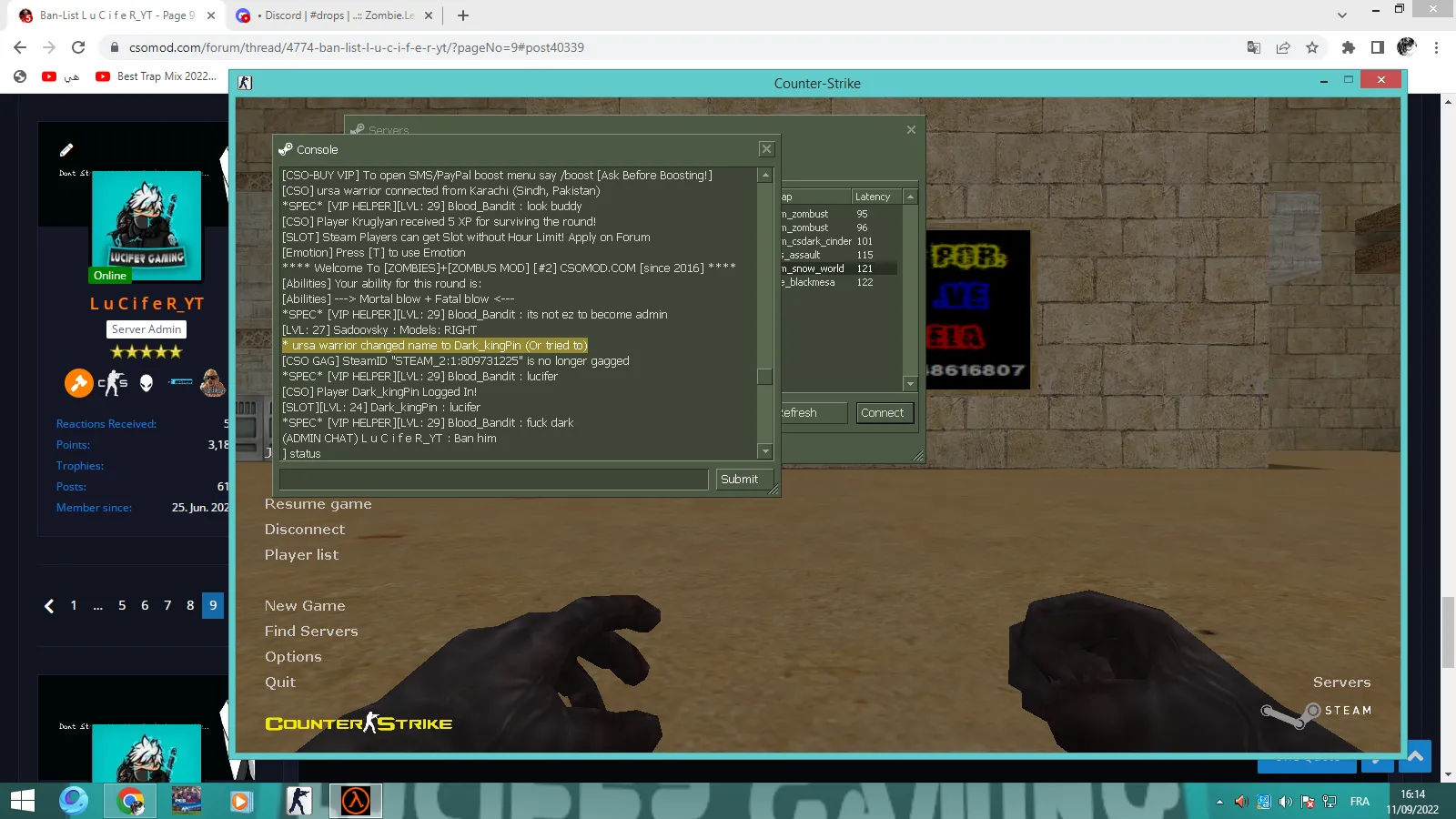Click the skull trophy badge
This screenshot has width=1456, height=819.
[147, 383]
